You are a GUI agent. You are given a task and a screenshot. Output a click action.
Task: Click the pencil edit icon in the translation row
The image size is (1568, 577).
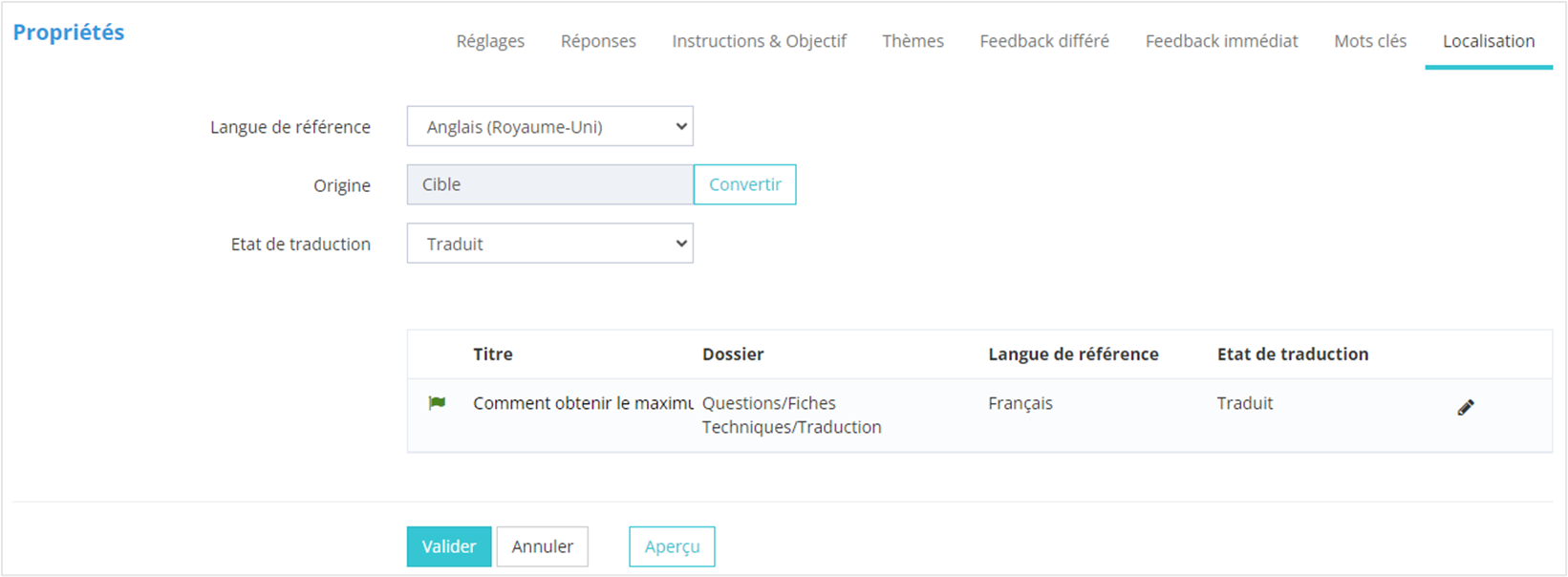1465,408
